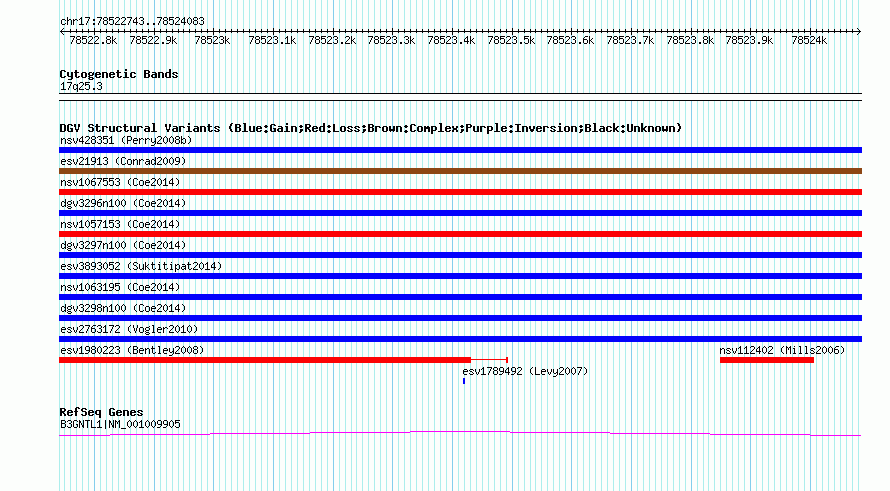
Task: Click label esv3893052 (Suktitipat2014)
Action: (141, 266)
